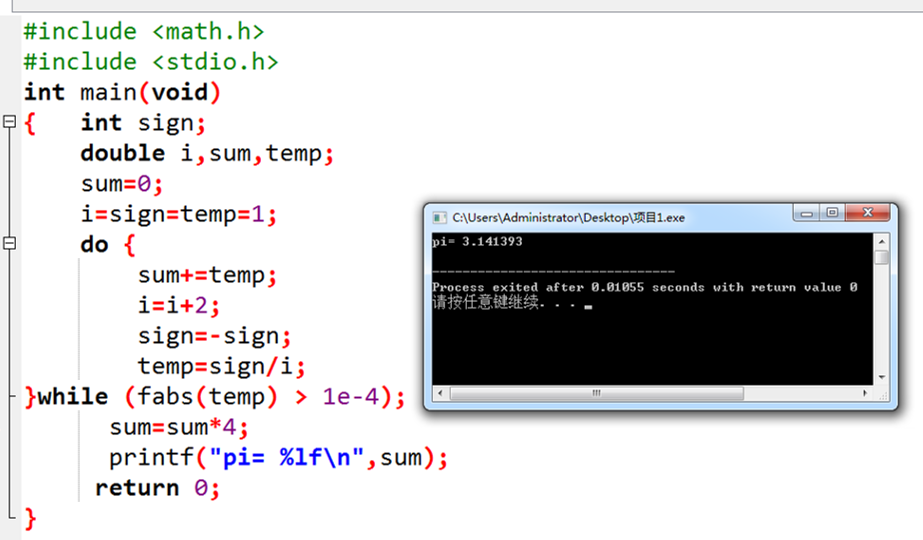Image resolution: width=923 pixels, height=540 pixels.
Task: Click the console window app icon
Action: click(x=439, y=218)
